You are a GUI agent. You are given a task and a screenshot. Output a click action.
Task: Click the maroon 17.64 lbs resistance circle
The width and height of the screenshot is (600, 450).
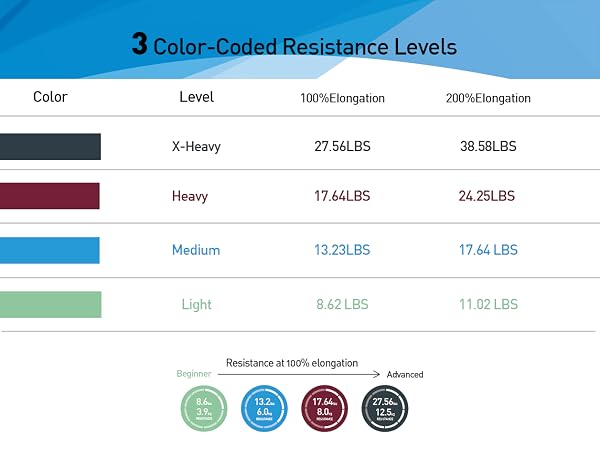[324, 408]
